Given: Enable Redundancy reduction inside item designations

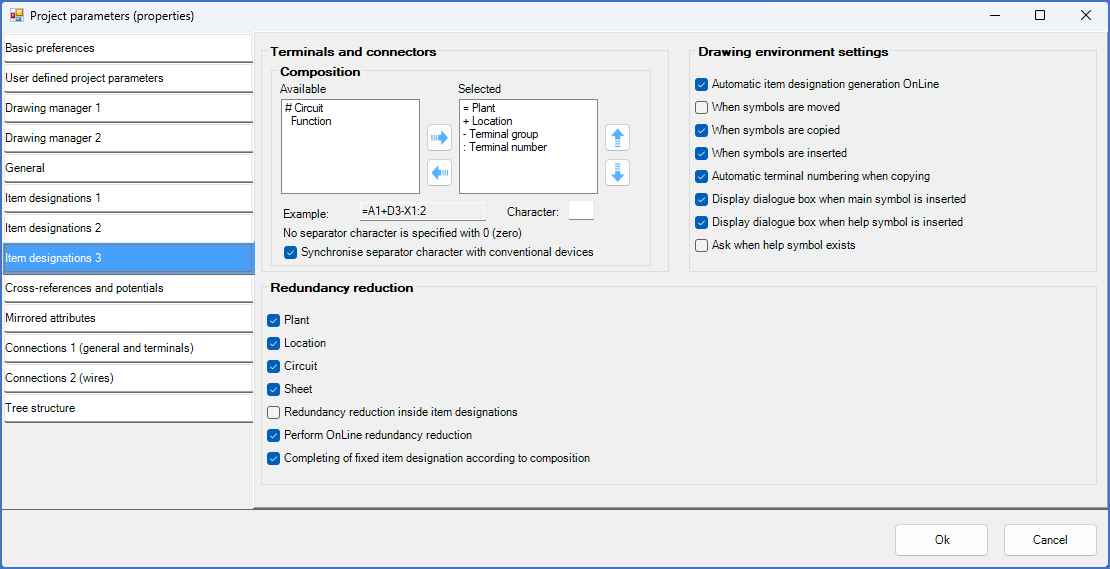Looking at the screenshot, I should 274,412.
